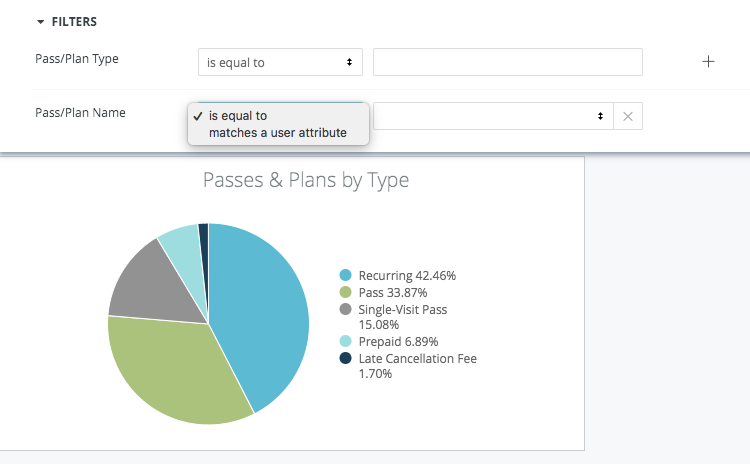Click the Pass/Plan Type value field
The image size is (750, 464).
pyautogui.click(x=507, y=62)
